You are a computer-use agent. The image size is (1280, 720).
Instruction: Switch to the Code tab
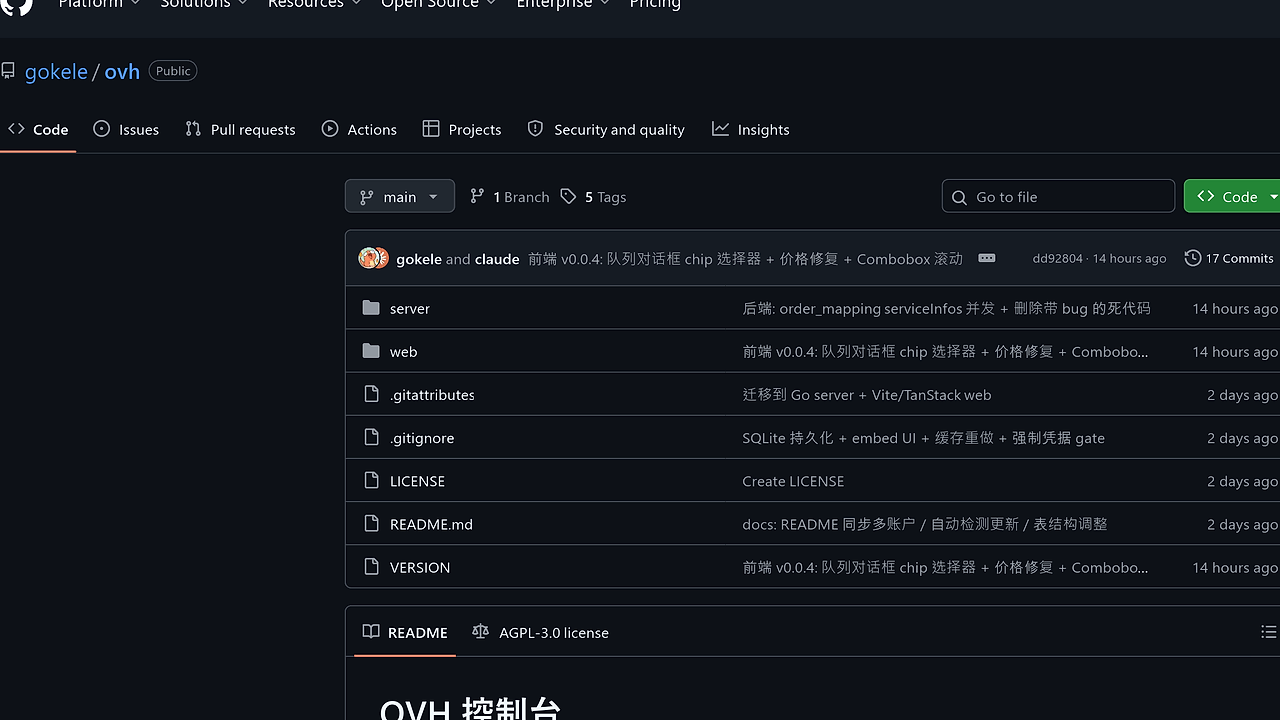tap(38, 129)
